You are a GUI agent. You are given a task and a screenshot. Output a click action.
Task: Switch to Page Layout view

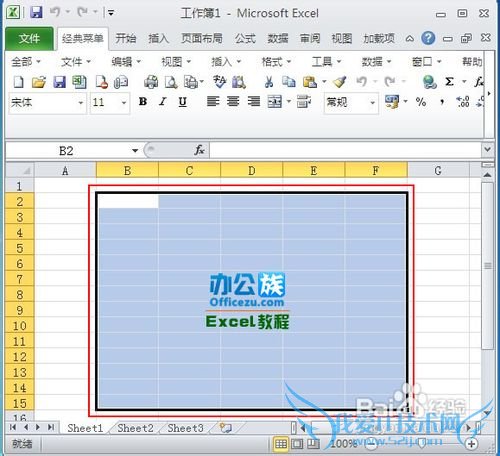[297, 444]
